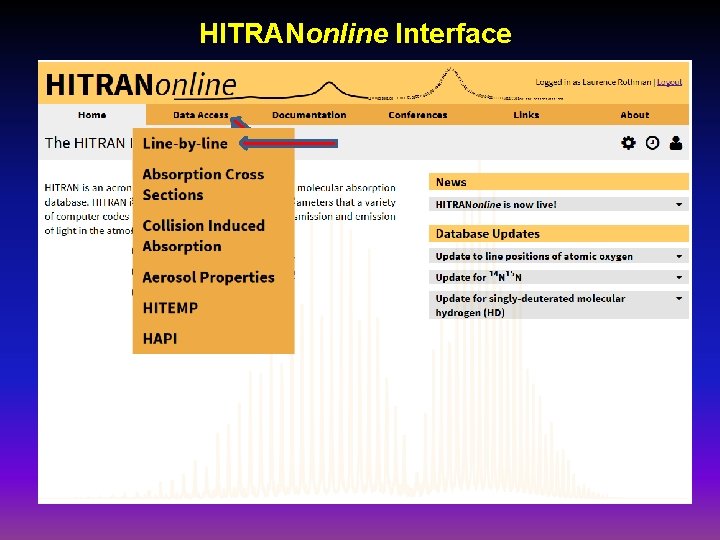The height and width of the screenshot is (540, 720).
Task: Click 'Logged in as Laurence Rothman' text
Action: click(x=593, y=82)
